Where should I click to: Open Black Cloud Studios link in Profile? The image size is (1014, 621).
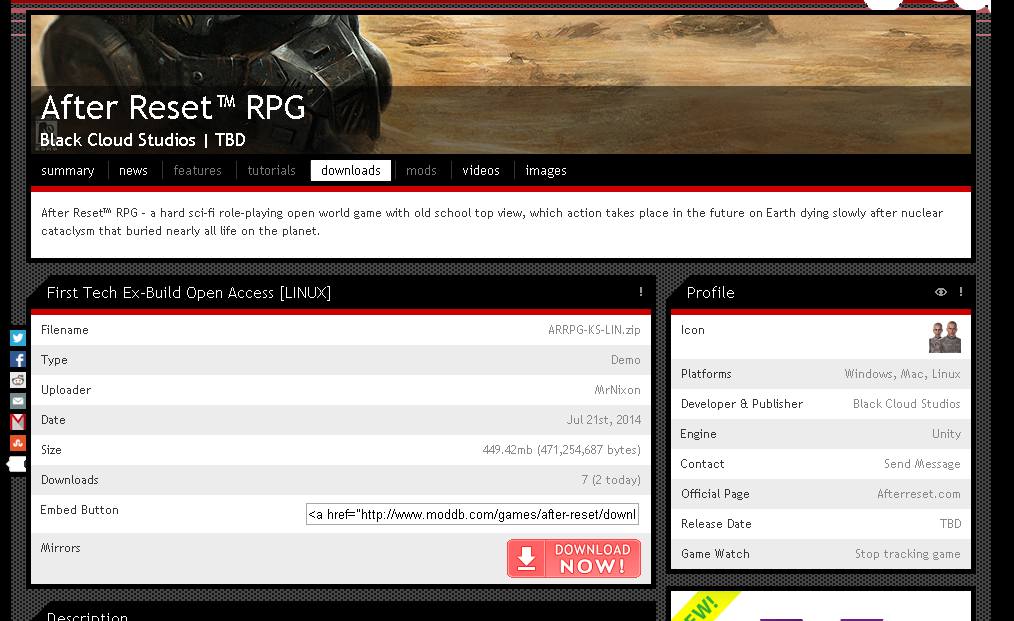point(907,404)
